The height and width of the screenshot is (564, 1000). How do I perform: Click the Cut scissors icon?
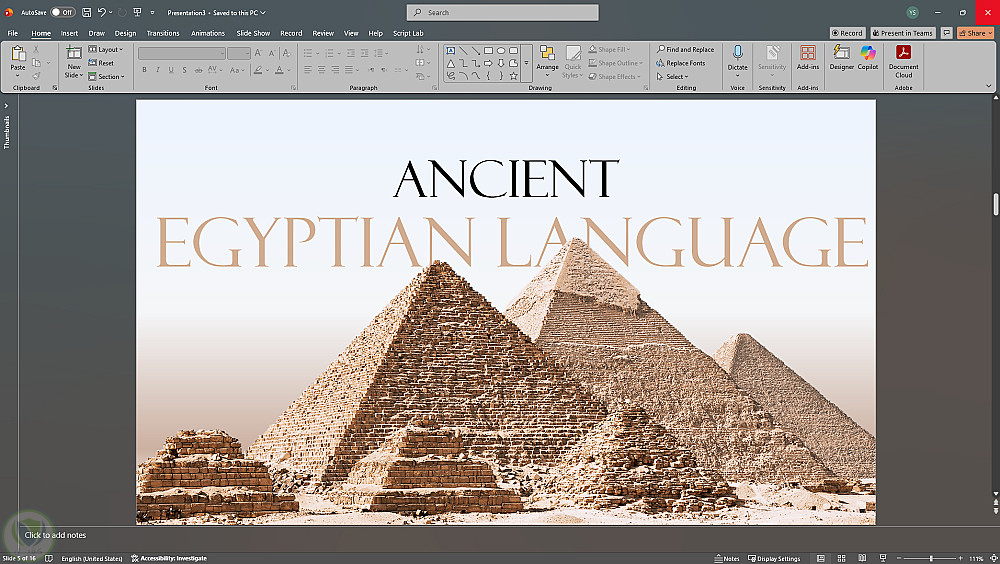pos(36,49)
